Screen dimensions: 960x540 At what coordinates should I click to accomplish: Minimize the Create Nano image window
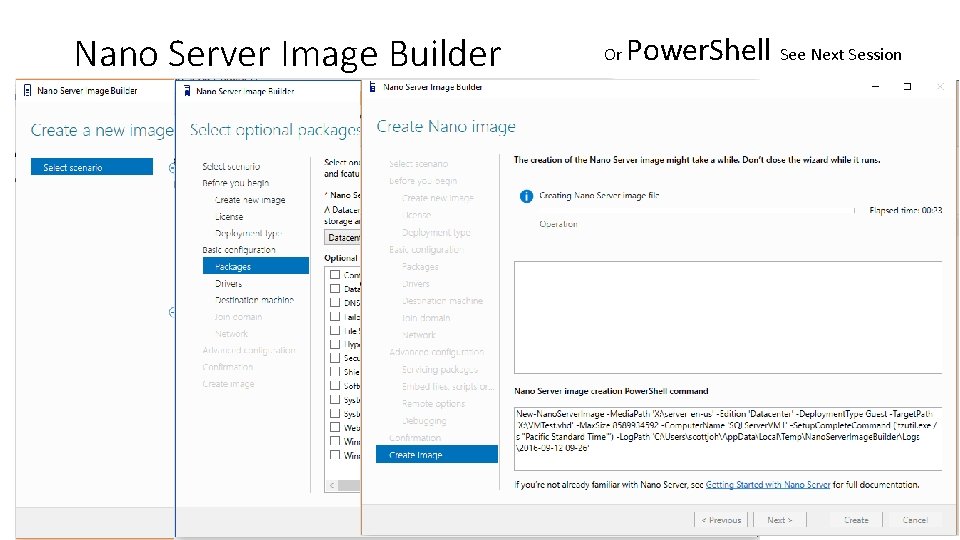[x=876, y=87]
